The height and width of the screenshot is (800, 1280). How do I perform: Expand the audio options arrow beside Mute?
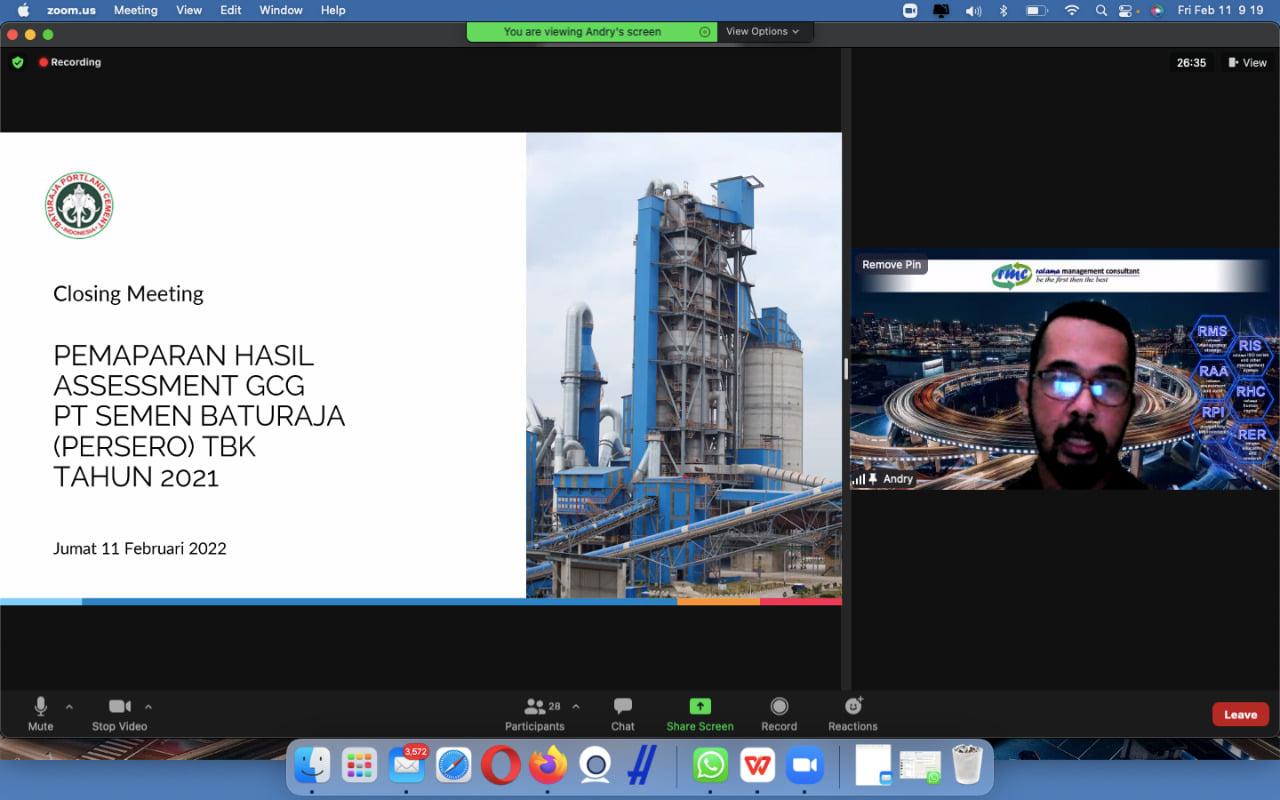coord(69,706)
